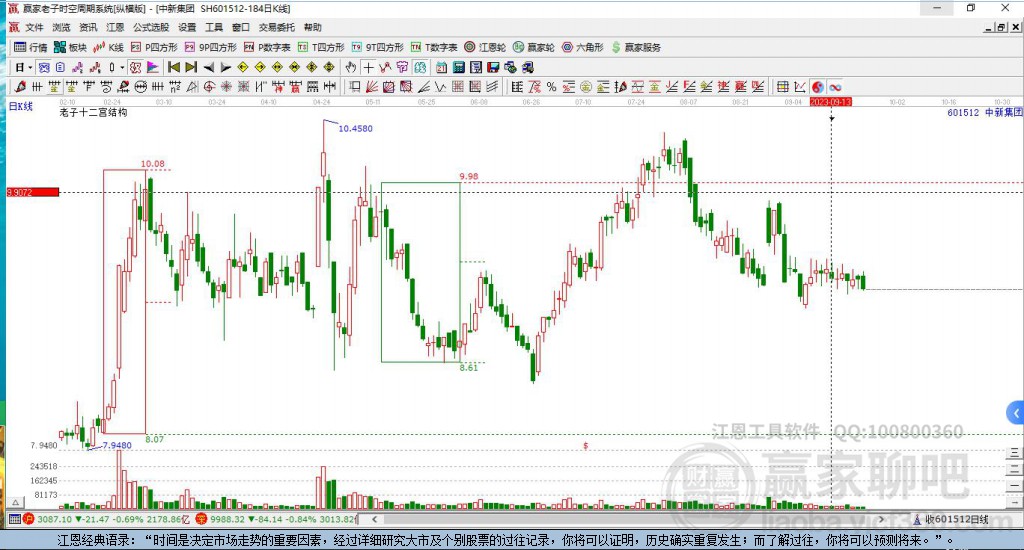
Task: Click the colored grid table icon
Action: [x=782, y=86]
